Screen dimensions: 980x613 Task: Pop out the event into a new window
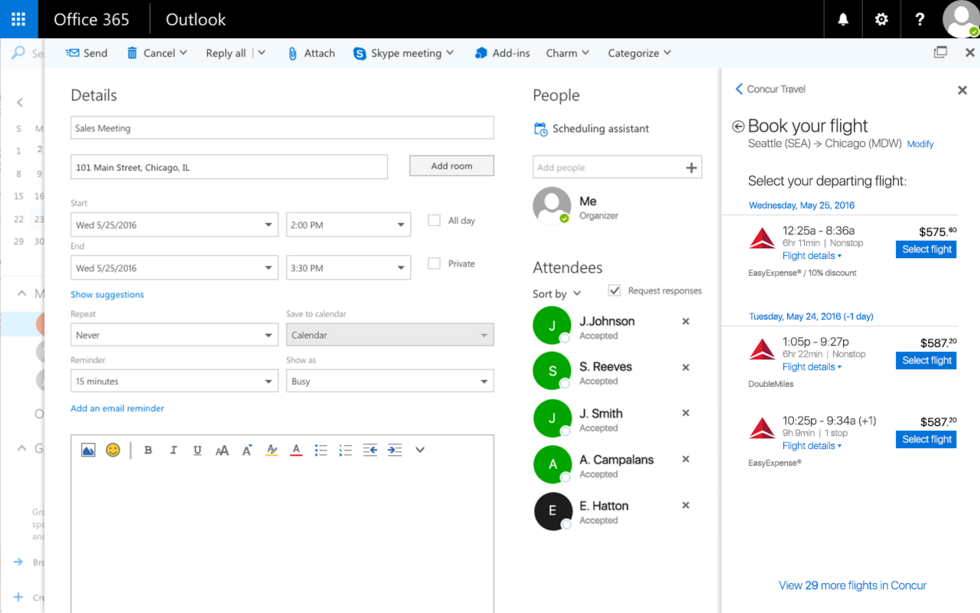[x=940, y=52]
